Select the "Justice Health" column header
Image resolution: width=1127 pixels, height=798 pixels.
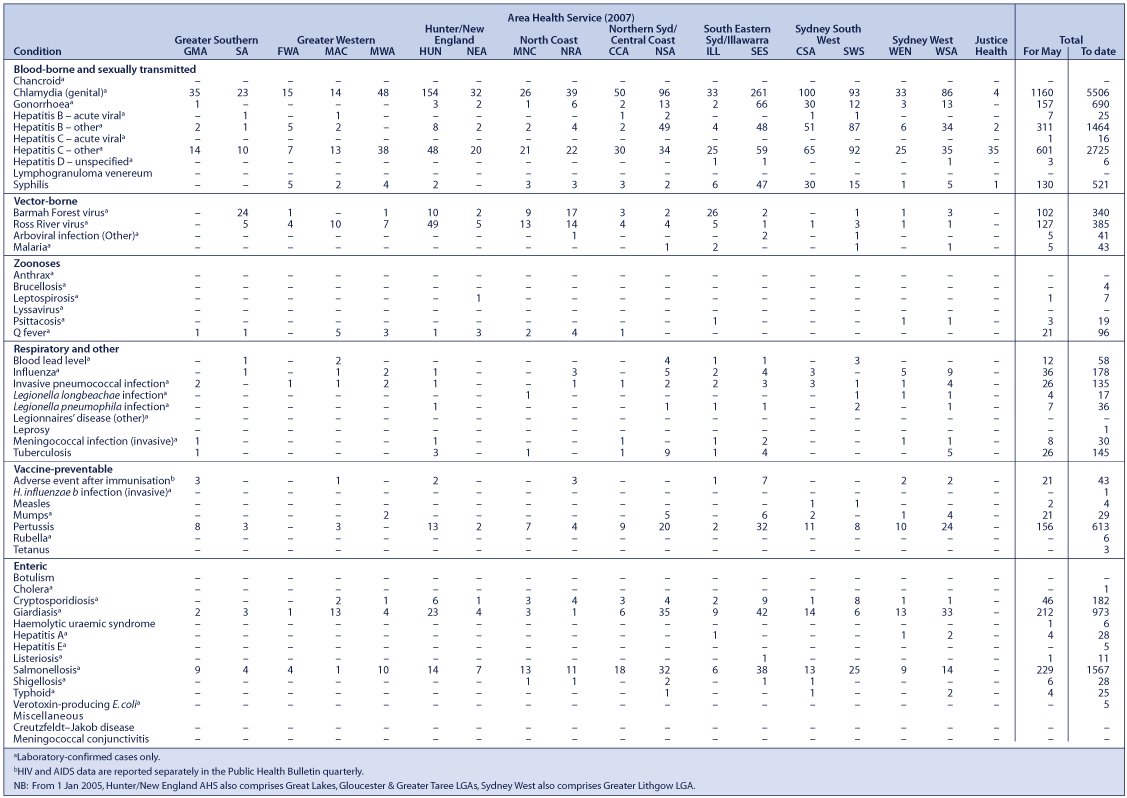pos(991,46)
